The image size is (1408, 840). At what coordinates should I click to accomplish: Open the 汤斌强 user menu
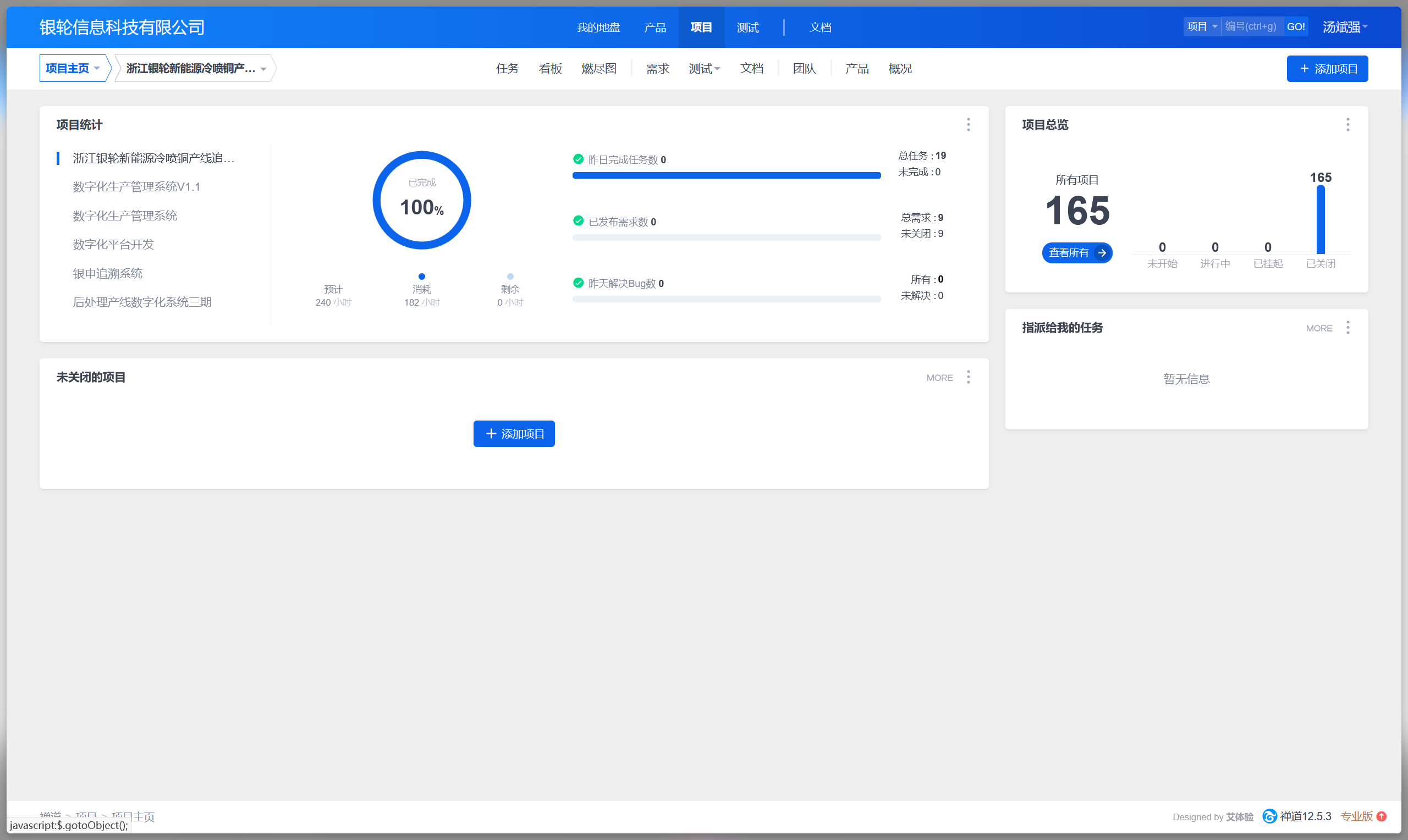tap(1345, 27)
